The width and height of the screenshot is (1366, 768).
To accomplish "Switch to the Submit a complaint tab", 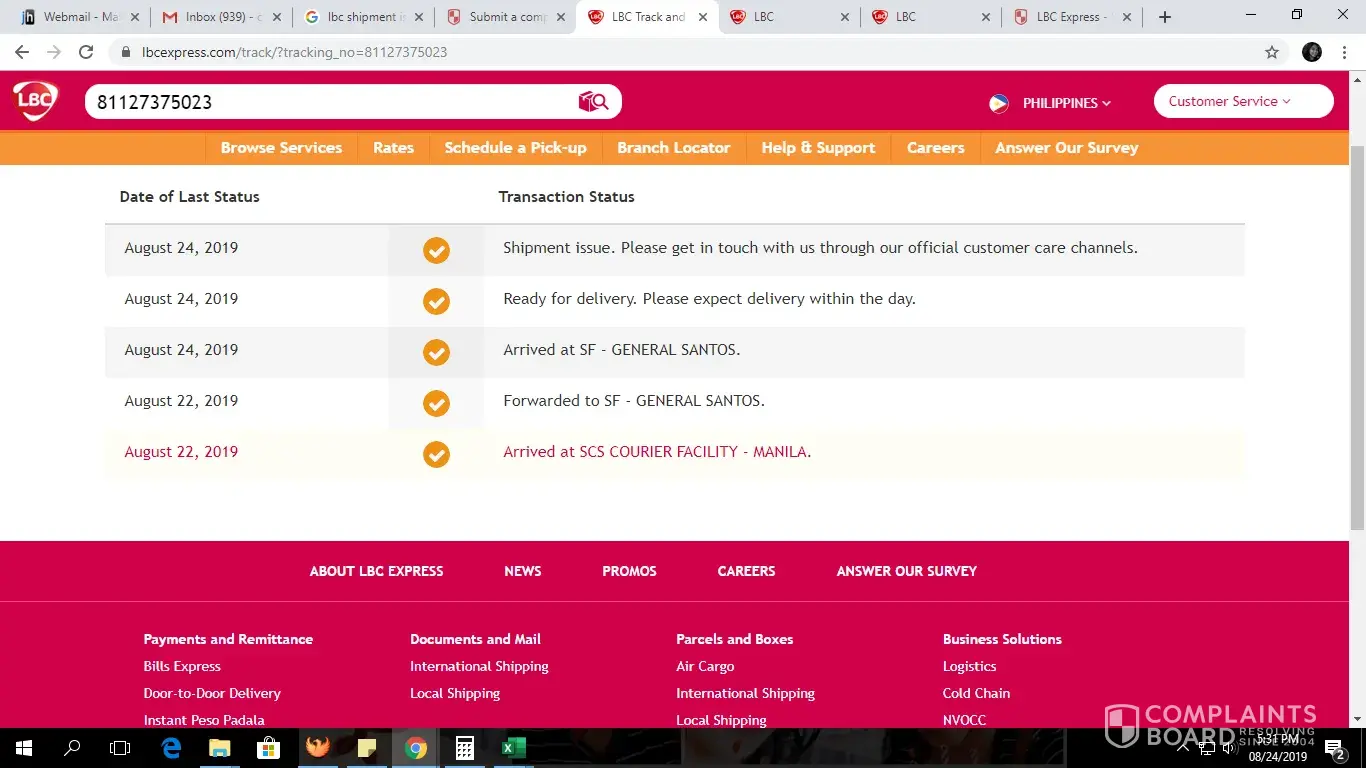I will coord(505,17).
